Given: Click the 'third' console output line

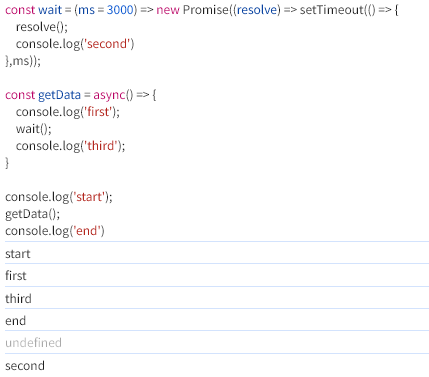Looking at the screenshot, I should [217, 298].
